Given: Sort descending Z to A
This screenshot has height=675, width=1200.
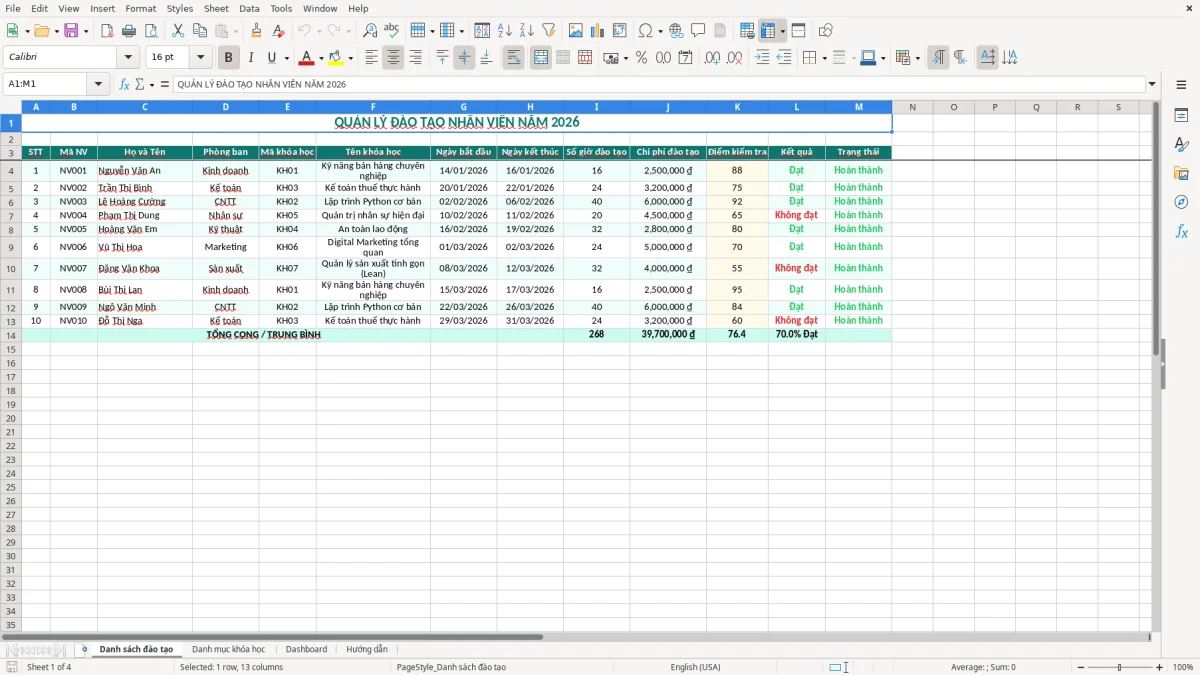Looking at the screenshot, I should [x=526, y=31].
